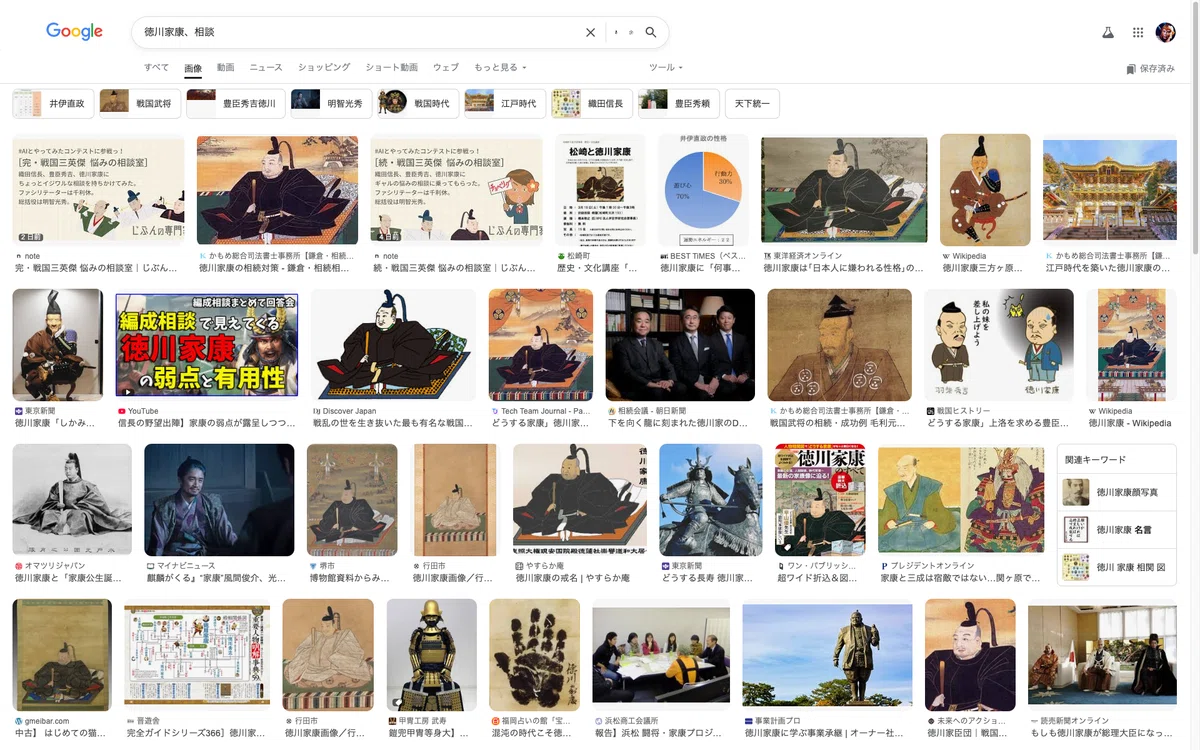Switch to the ショート動画 tab

pyautogui.click(x=392, y=67)
